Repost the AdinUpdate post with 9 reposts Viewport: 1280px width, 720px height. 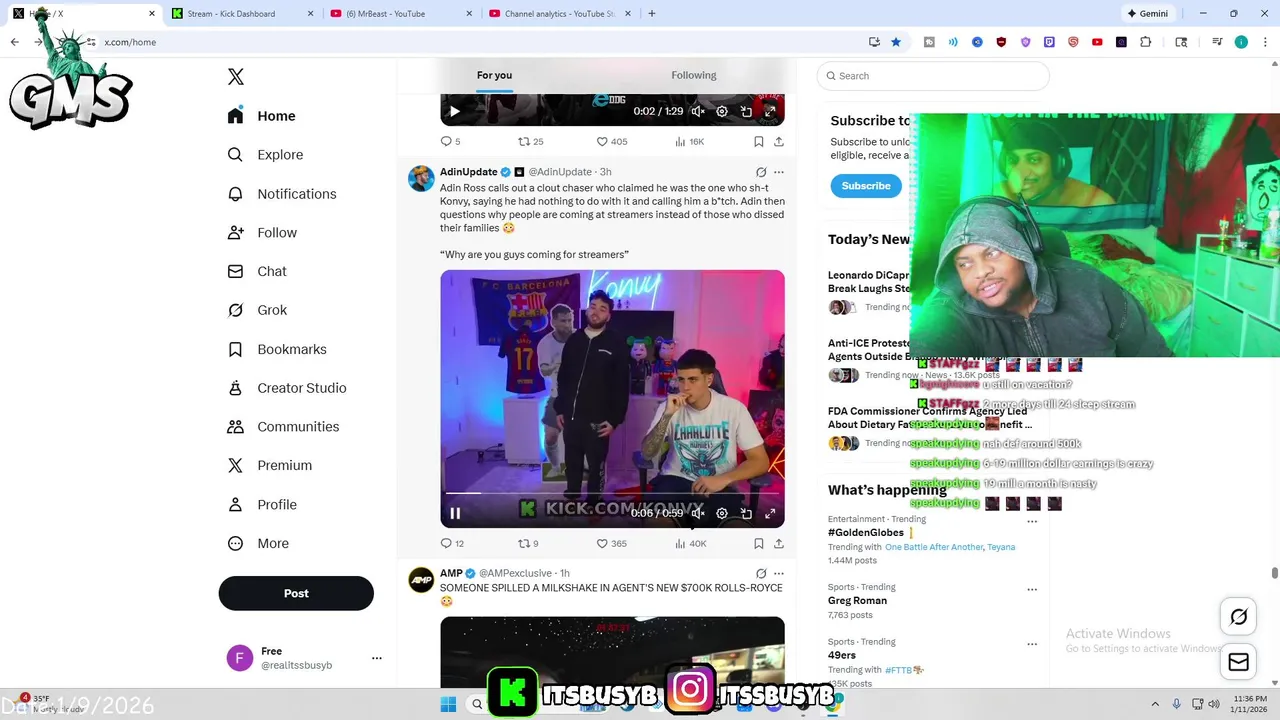[x=528, y=544]
